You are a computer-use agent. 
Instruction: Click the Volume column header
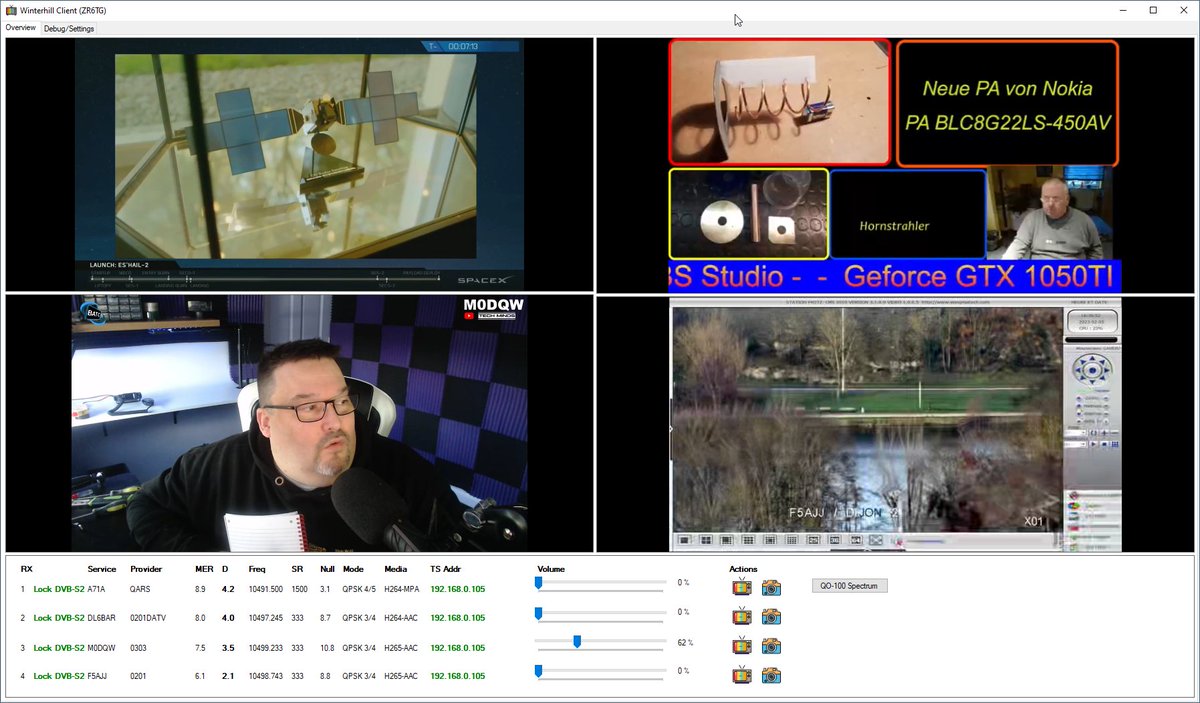[x=551, y=569]
